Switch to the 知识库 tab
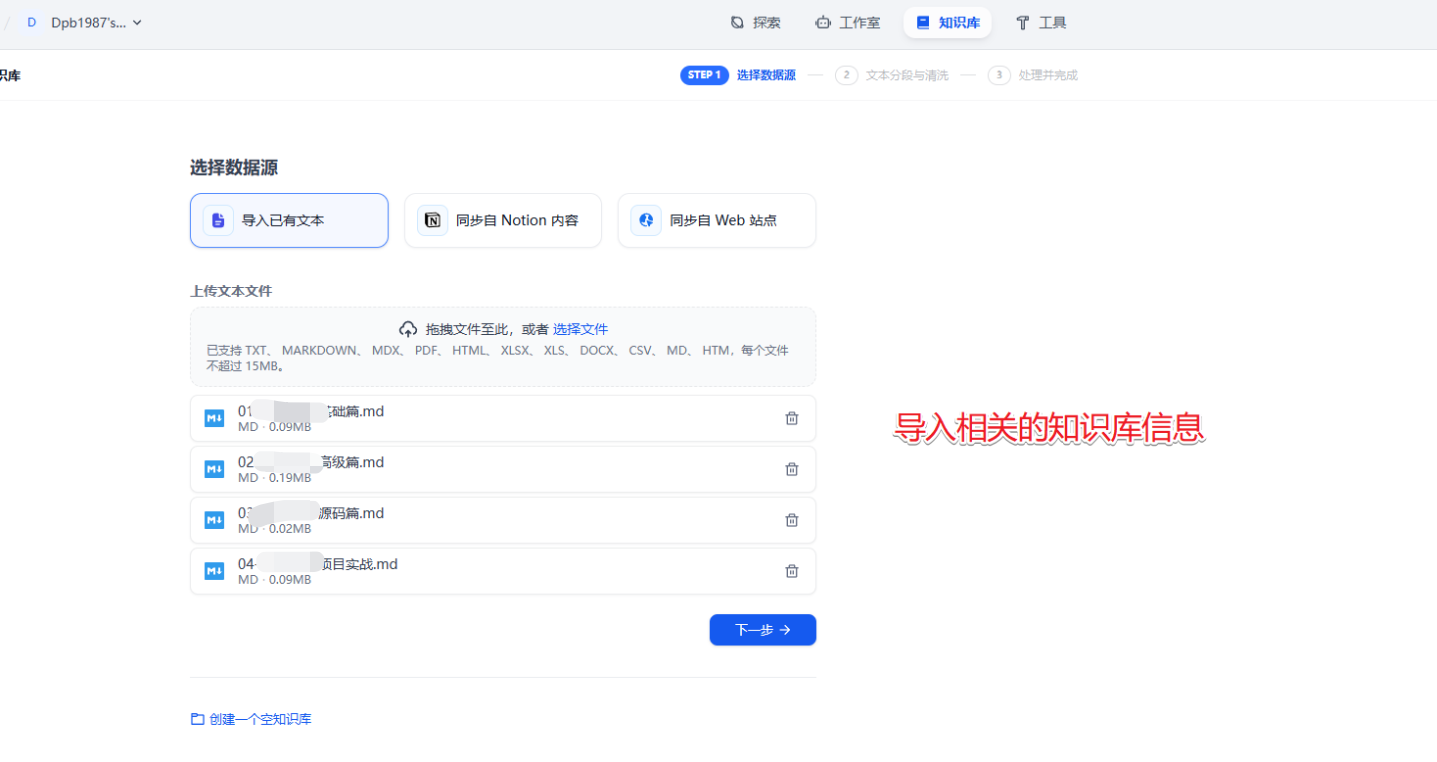The image size is (1437, 762). tap(947, 22)
